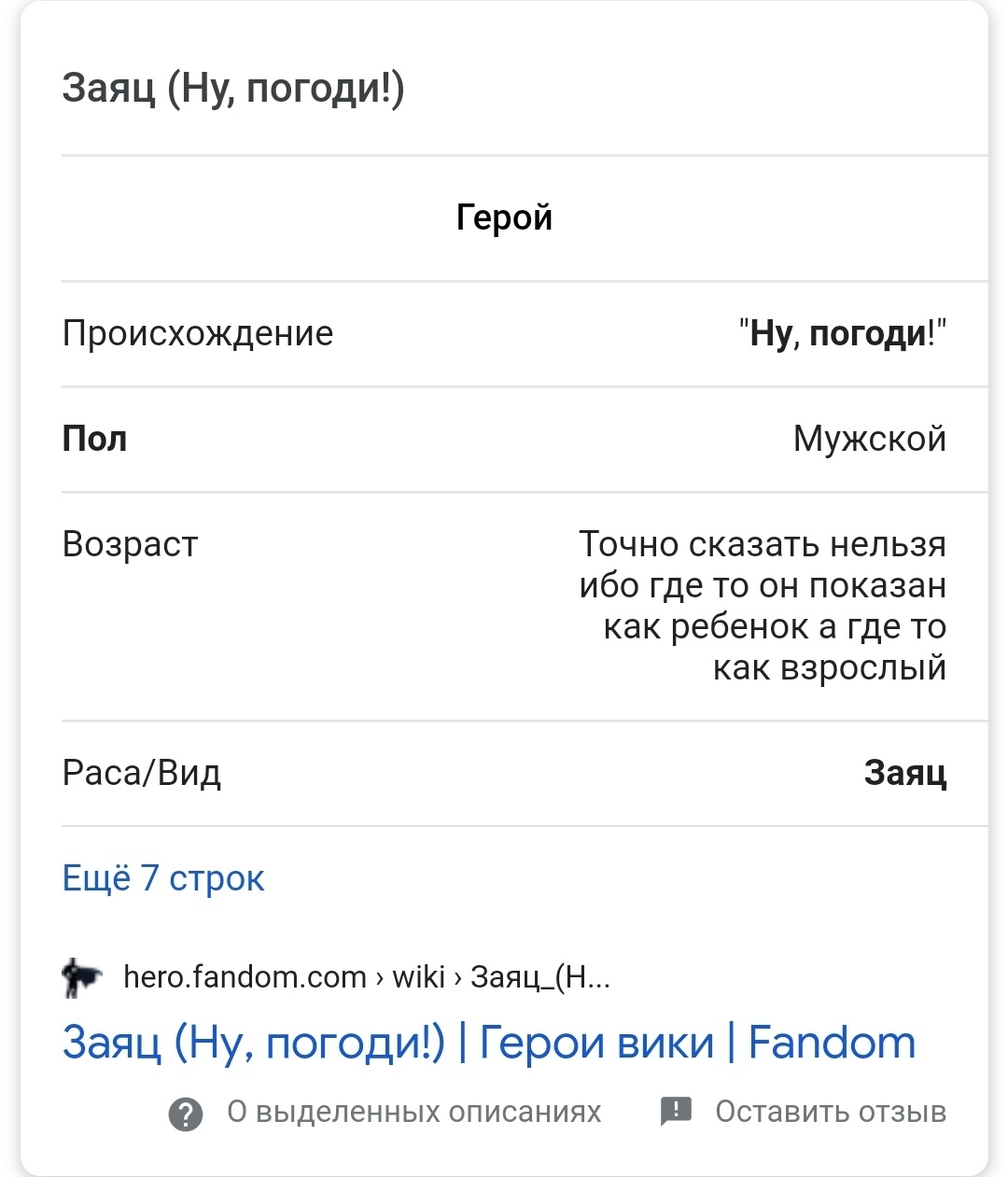Click the "Происхождение" row label

(198, 333)
